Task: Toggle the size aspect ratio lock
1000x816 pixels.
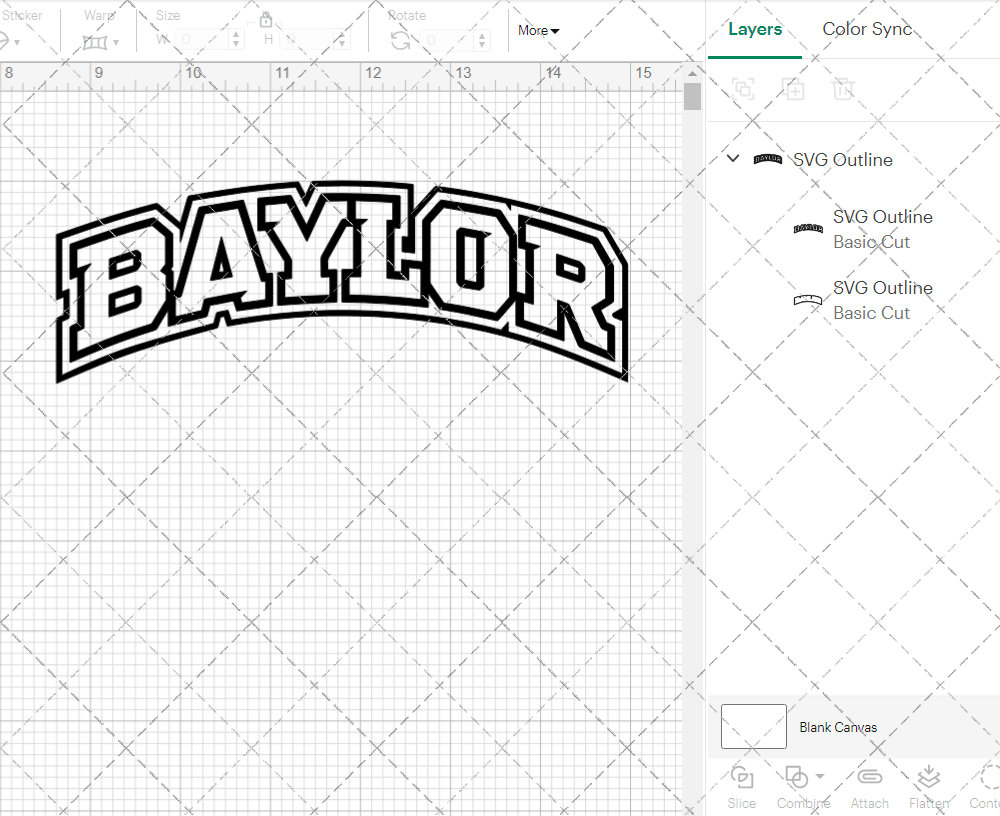Action: (266, 19)
